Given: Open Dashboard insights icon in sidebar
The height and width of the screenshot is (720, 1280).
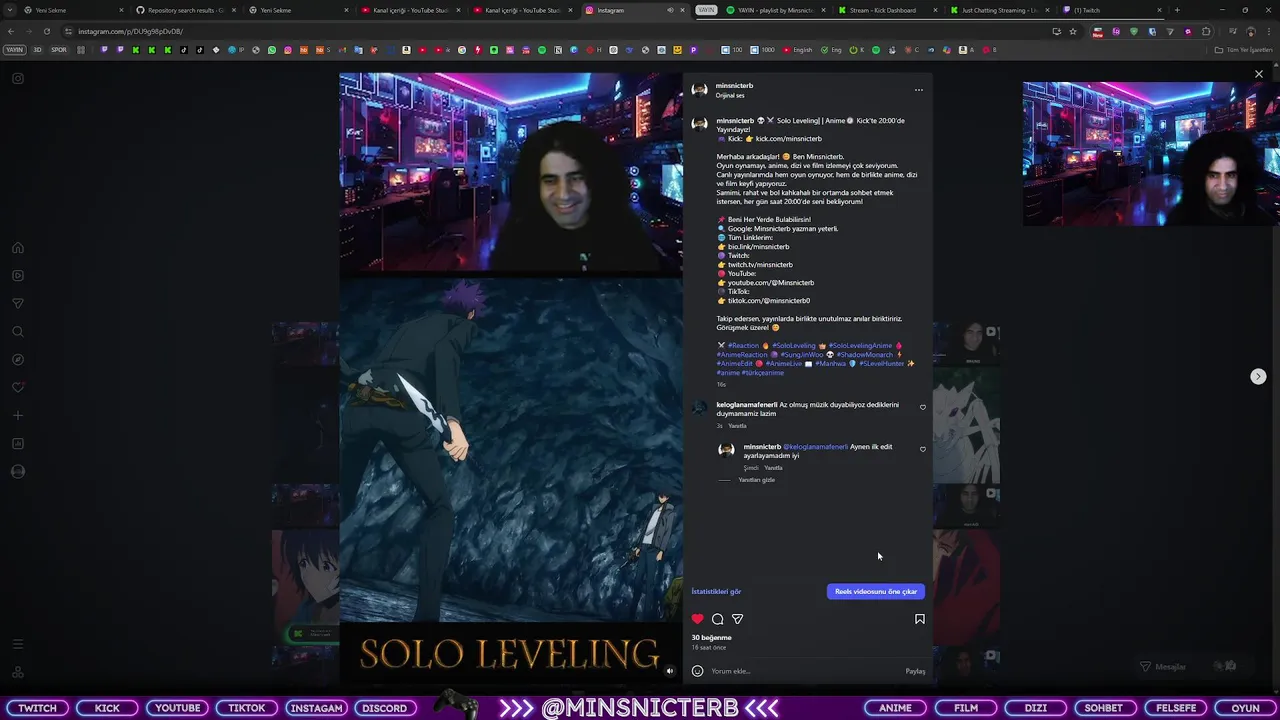Looking at the screenshot, I should 18,444.
